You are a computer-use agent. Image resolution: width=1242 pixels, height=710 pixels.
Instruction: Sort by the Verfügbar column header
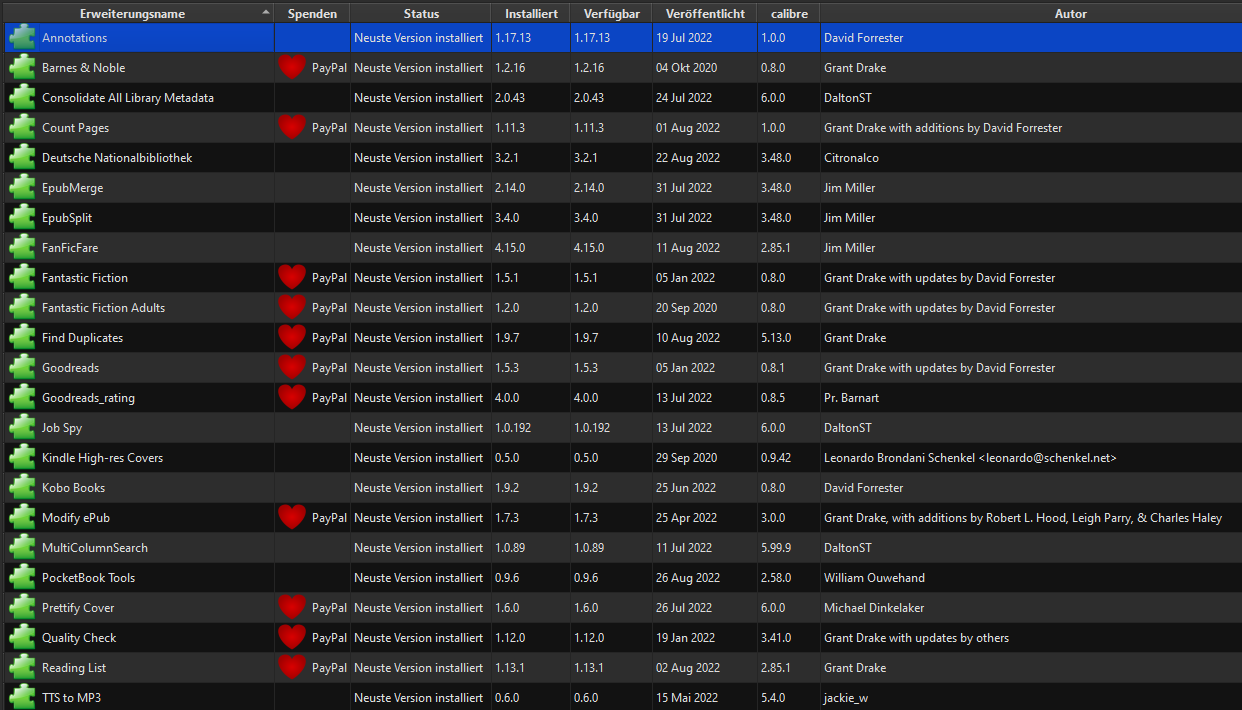click(611, 14)
